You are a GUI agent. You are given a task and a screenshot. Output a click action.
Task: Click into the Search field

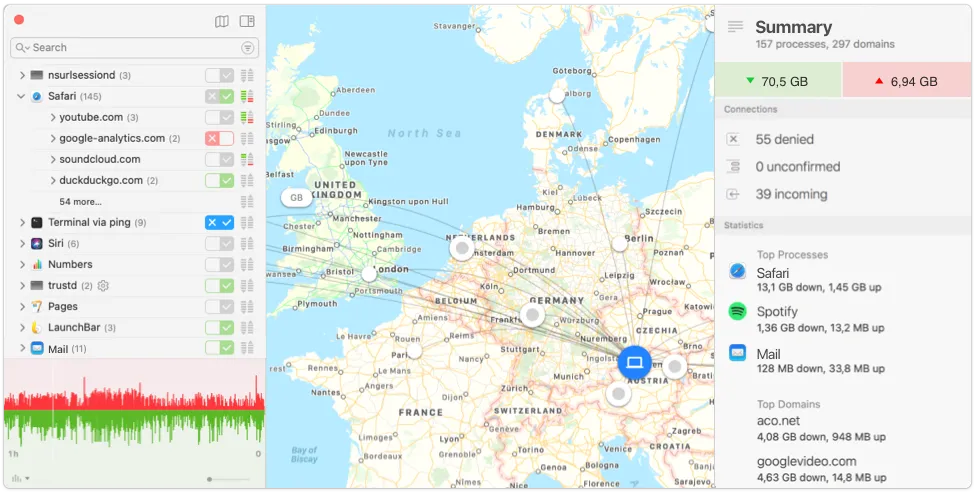(x=134, y=48)
